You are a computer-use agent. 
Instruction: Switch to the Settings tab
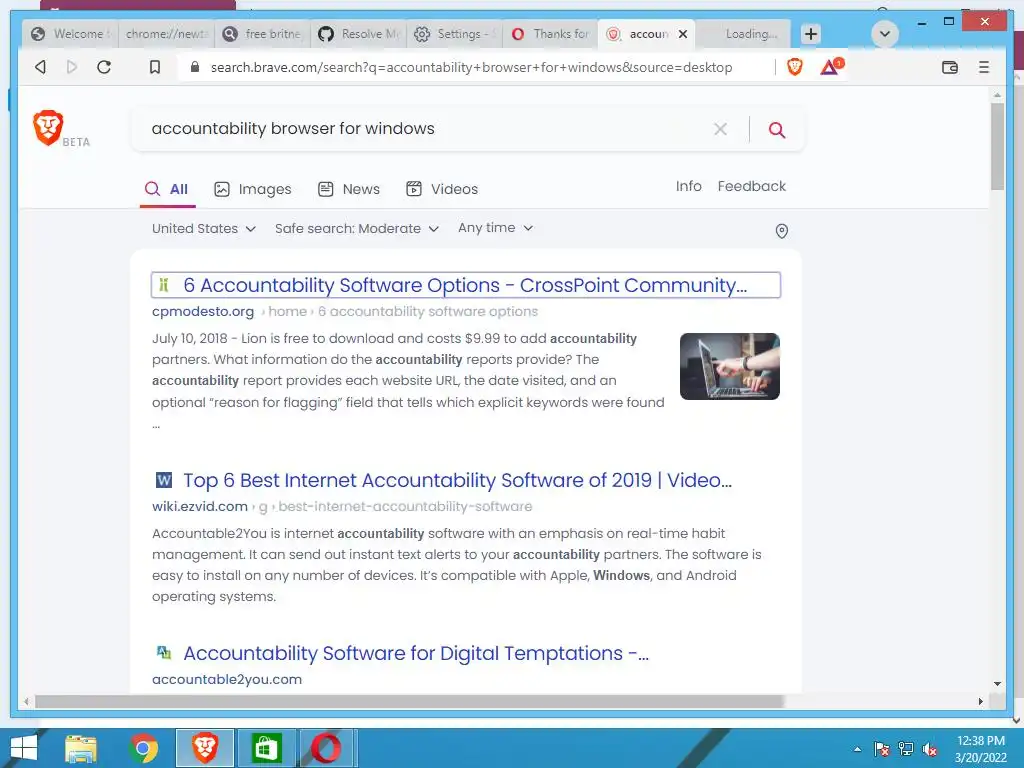(x=454, y=34)
